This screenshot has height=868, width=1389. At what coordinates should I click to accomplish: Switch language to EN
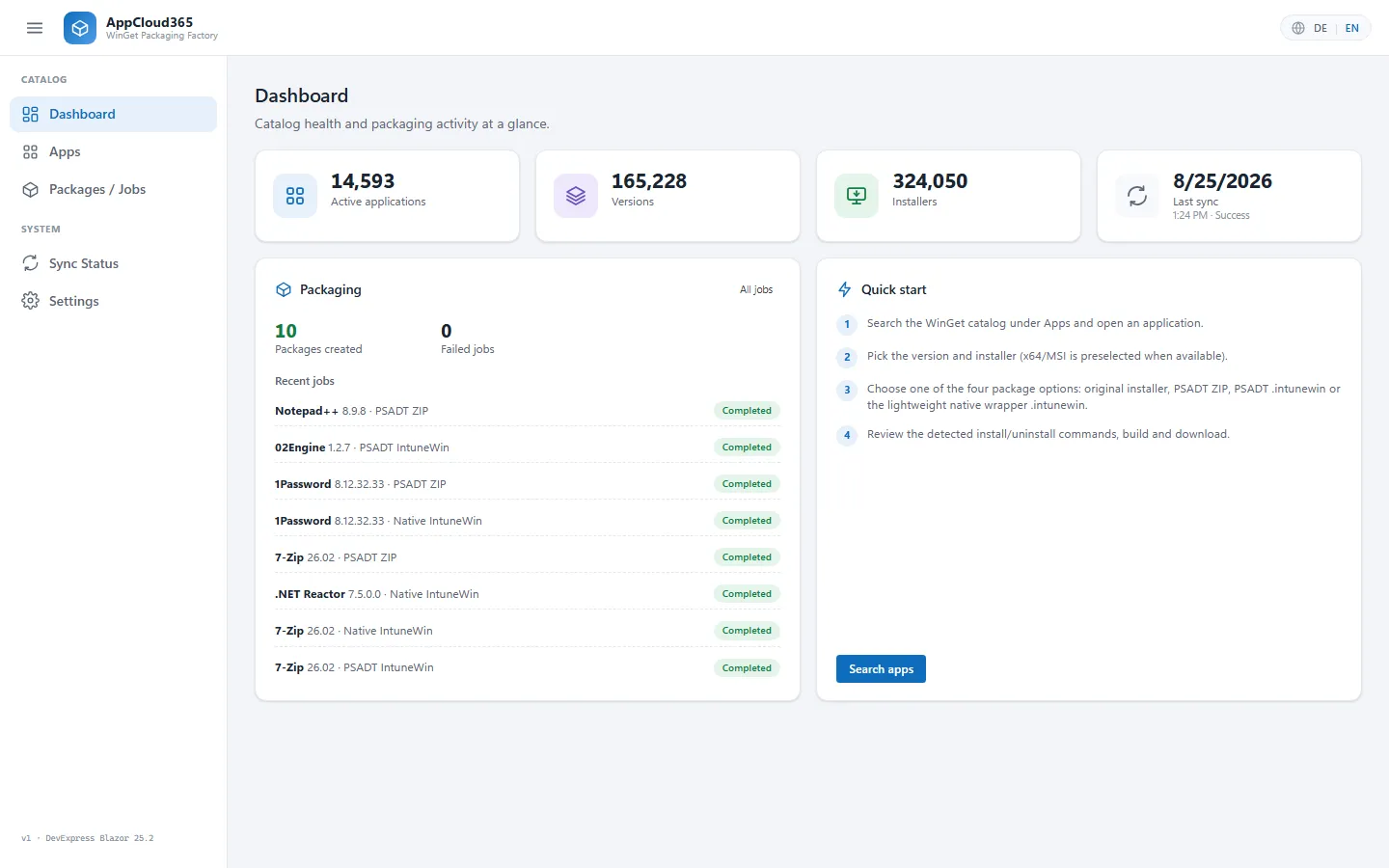tap(1352, 28)
